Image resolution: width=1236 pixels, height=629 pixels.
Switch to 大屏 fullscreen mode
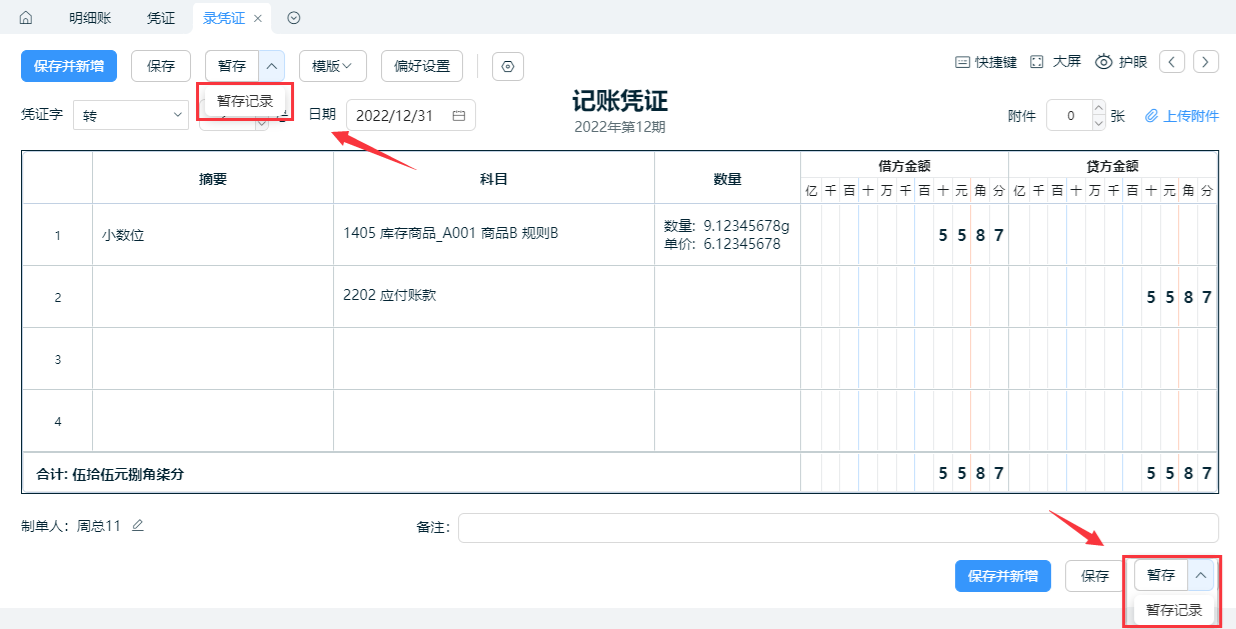coord(1055,62)
